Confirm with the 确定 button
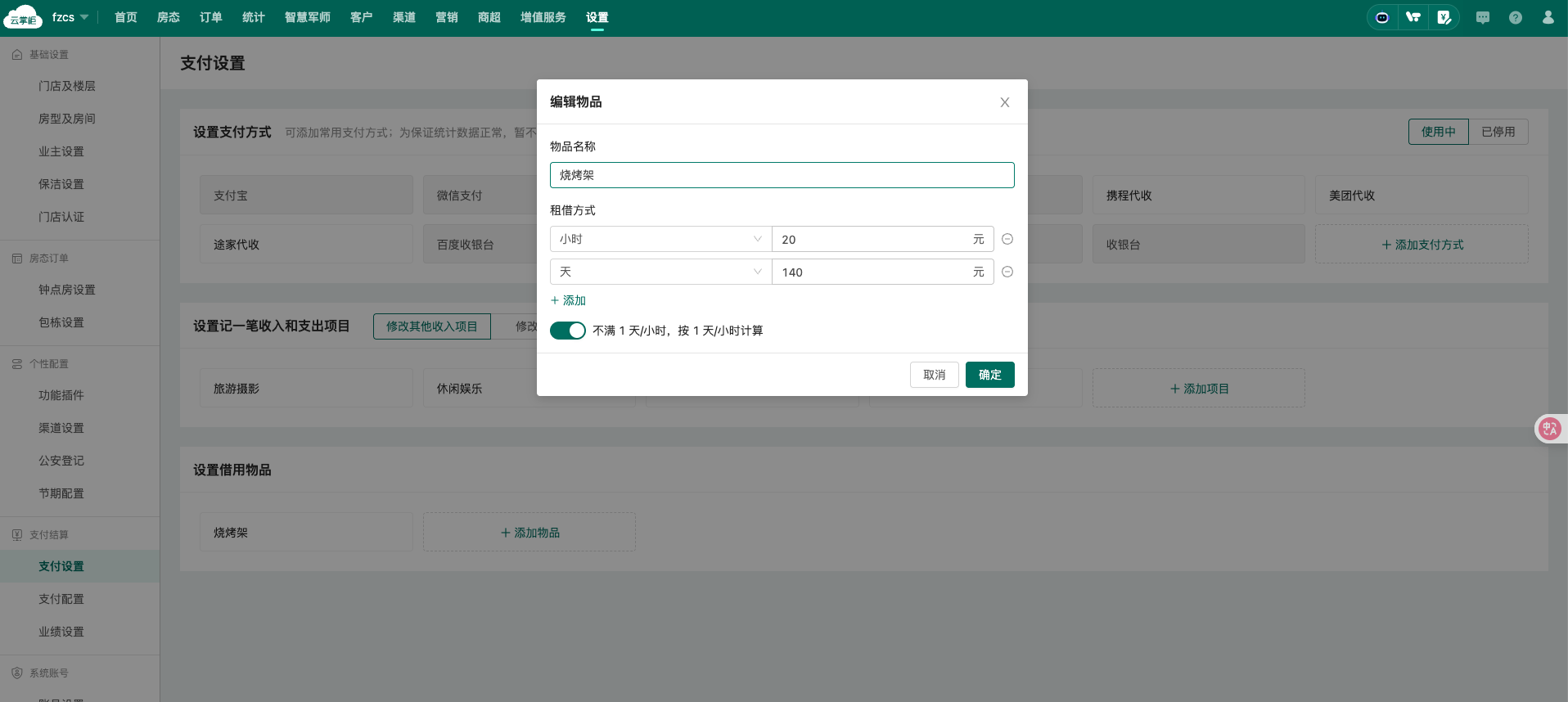1568x702 pixels. click(989, 375)
